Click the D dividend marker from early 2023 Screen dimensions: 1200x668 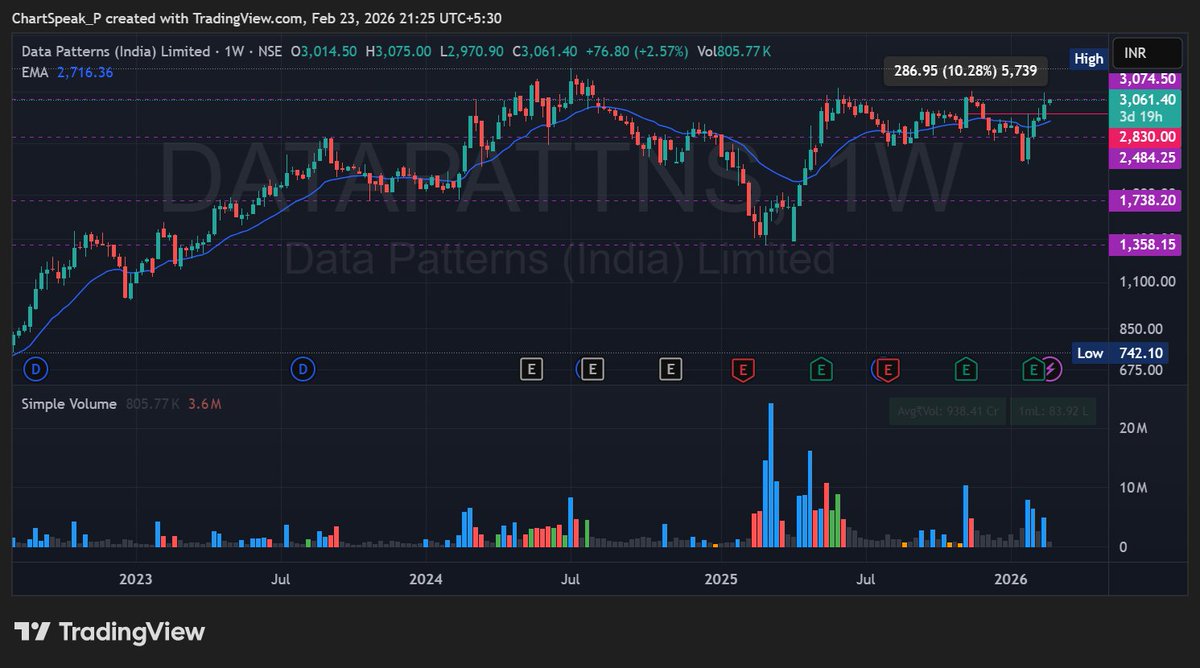36,369
